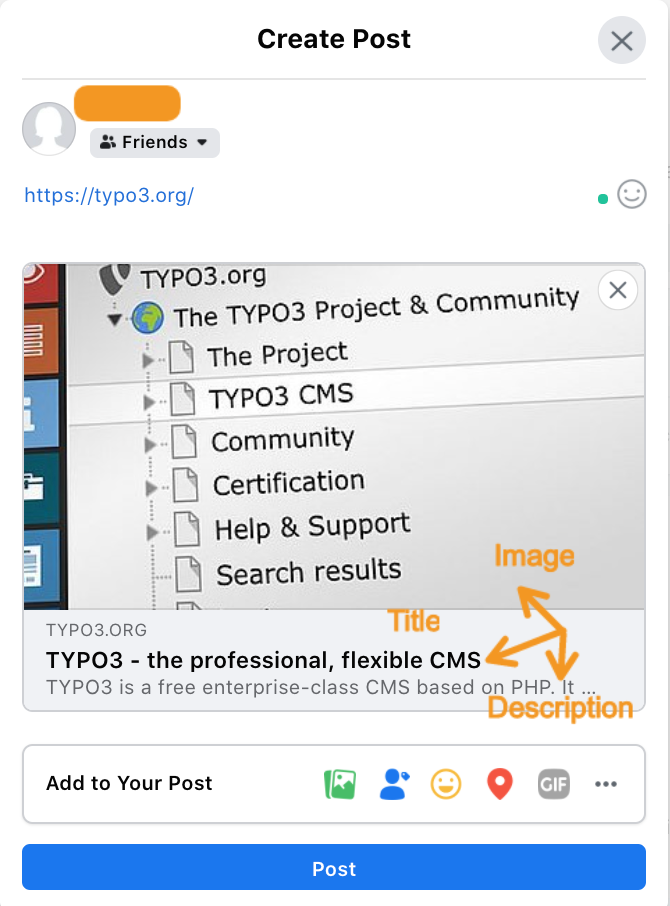Remove the TYPO3 link preview
Image resolution: width=670 pixels, height=906 pixels.
(x=618, y=290)
